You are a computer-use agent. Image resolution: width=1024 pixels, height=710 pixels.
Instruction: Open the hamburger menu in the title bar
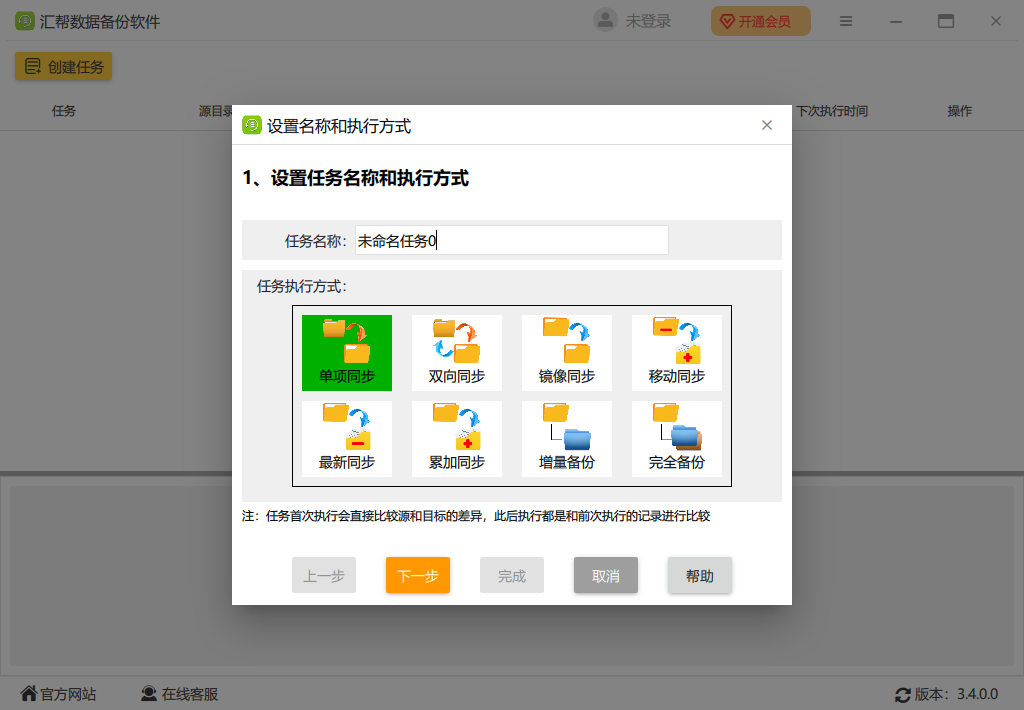[846, 20]
